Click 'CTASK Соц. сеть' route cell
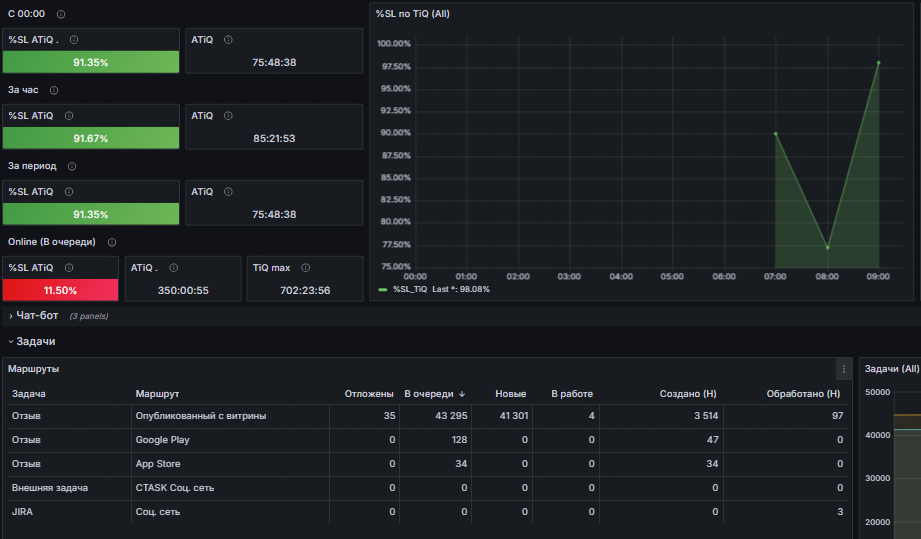Screen dimensions: 921x539 coord(174,488)
